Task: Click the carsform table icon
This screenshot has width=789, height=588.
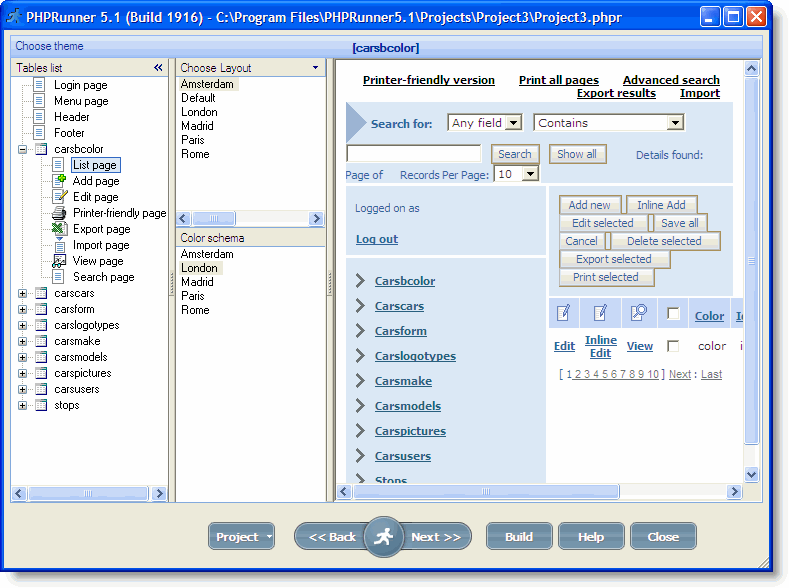Action: 41,309
